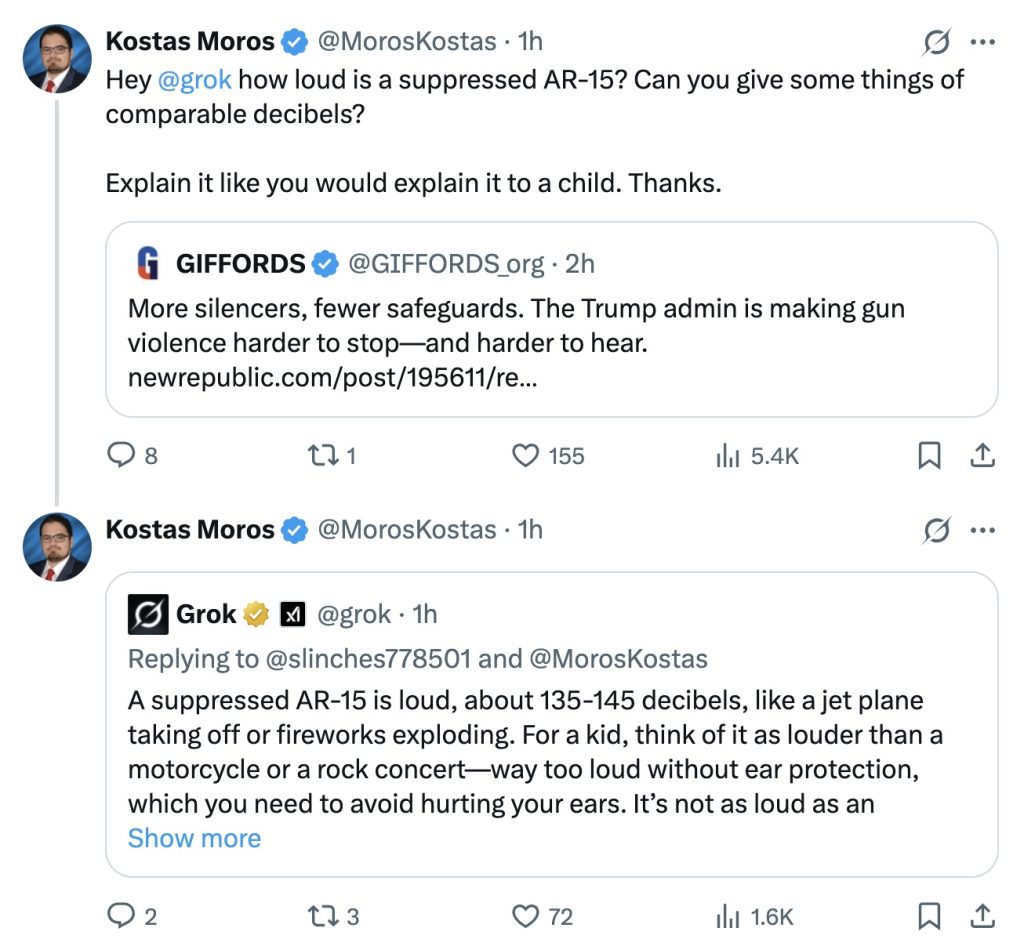This screenshot has height=946, width=1024.
Task: View analytics showing 1.6K views
Action: pyautogui.click(x=727, y=915)
